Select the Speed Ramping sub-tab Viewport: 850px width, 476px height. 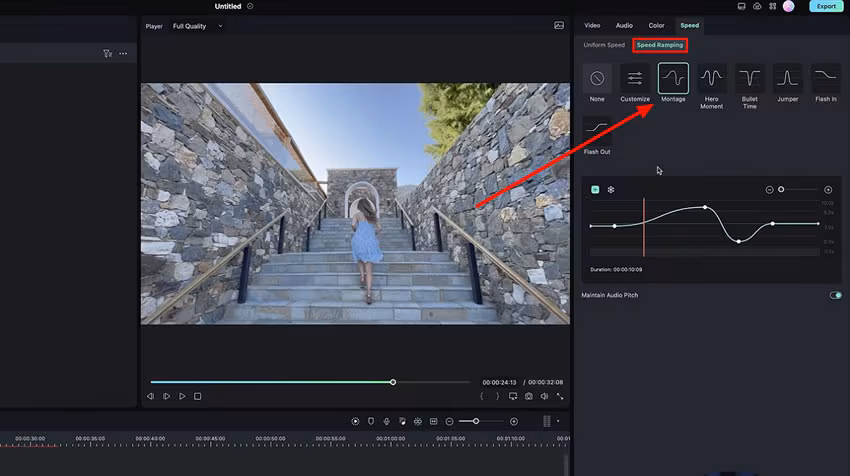click(660, 45)
